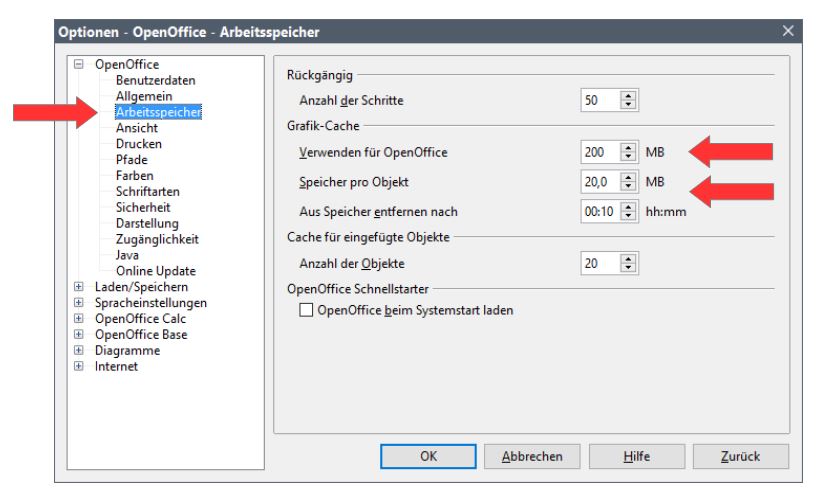Increase Anzahl der Schritte value

[628, 96]
